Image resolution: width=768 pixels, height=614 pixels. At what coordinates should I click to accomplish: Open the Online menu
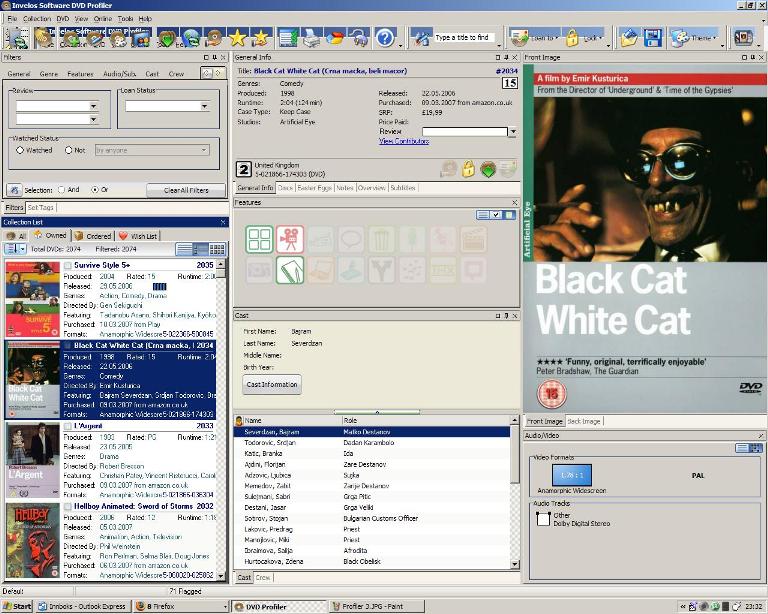click(x=103, y=19)
